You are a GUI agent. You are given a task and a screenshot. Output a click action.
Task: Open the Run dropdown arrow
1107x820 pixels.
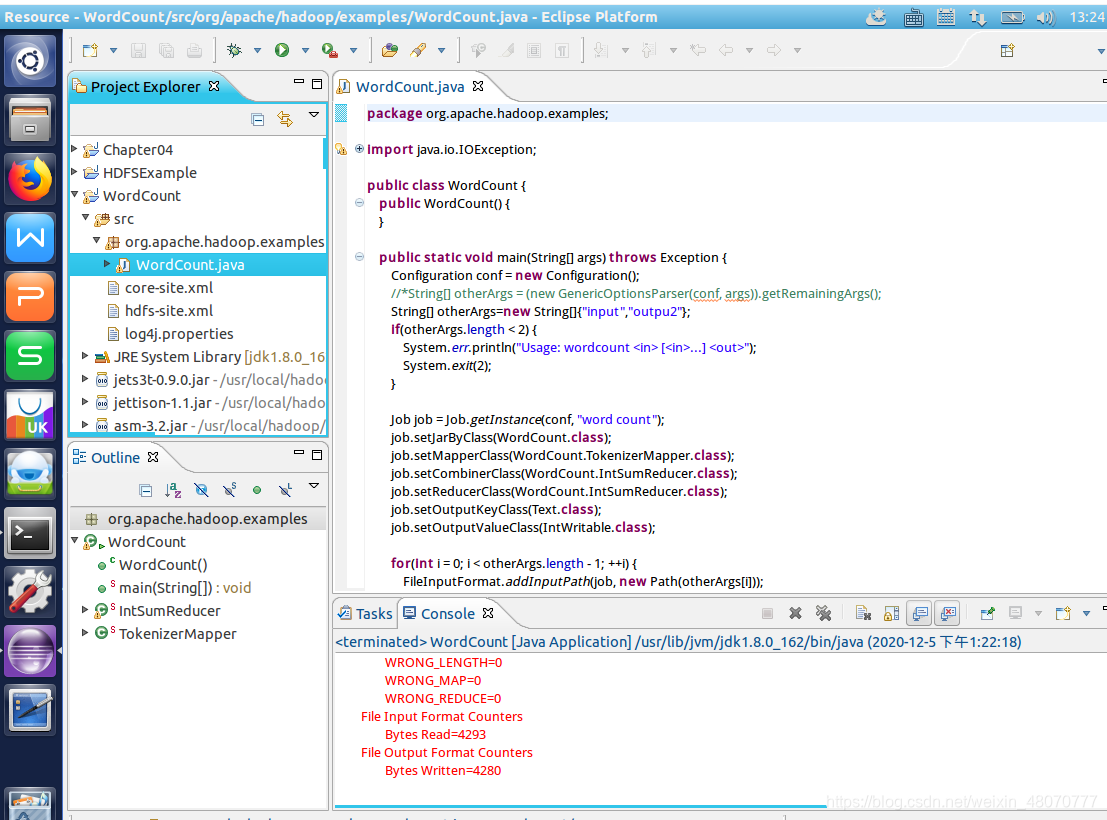pos(305,50)
